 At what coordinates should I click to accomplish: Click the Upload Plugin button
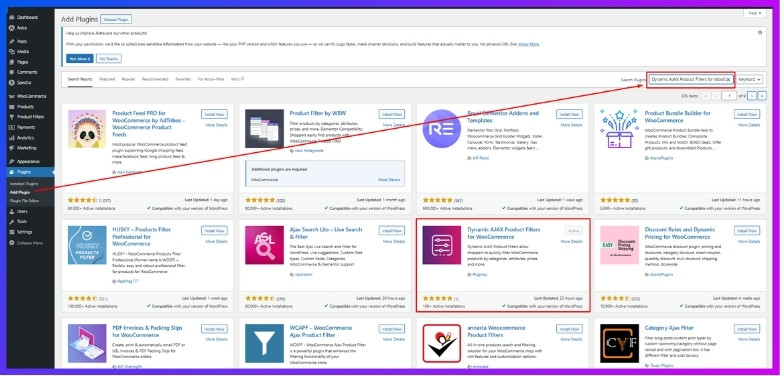point(116,19)
